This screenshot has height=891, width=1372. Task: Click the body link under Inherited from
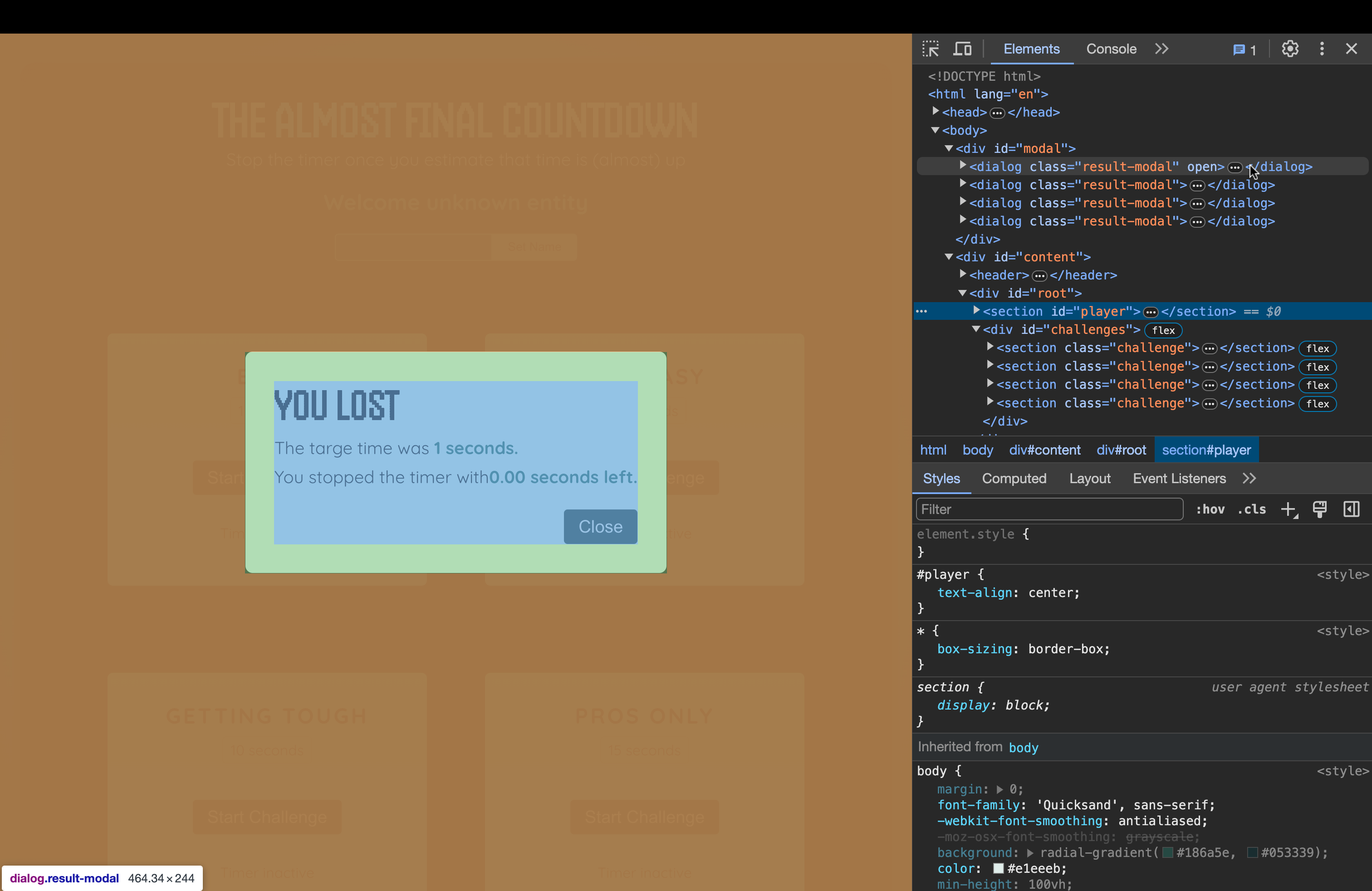(x=1023, y=748)
